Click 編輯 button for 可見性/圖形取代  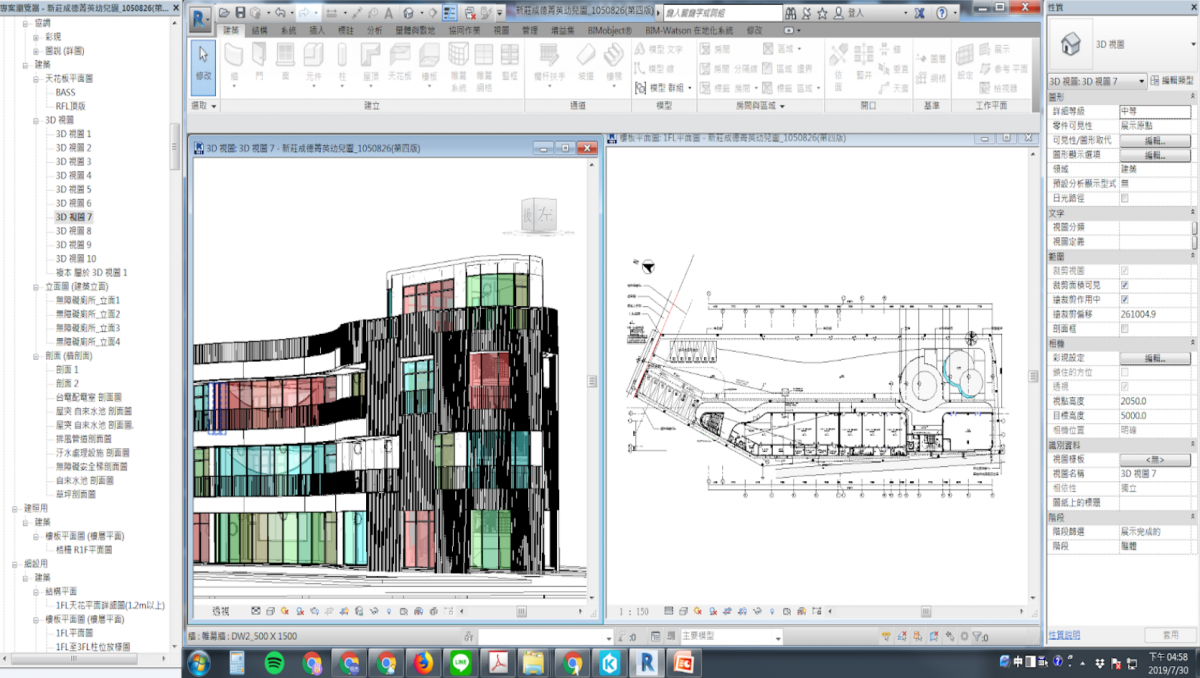(x=1154, y=141)
